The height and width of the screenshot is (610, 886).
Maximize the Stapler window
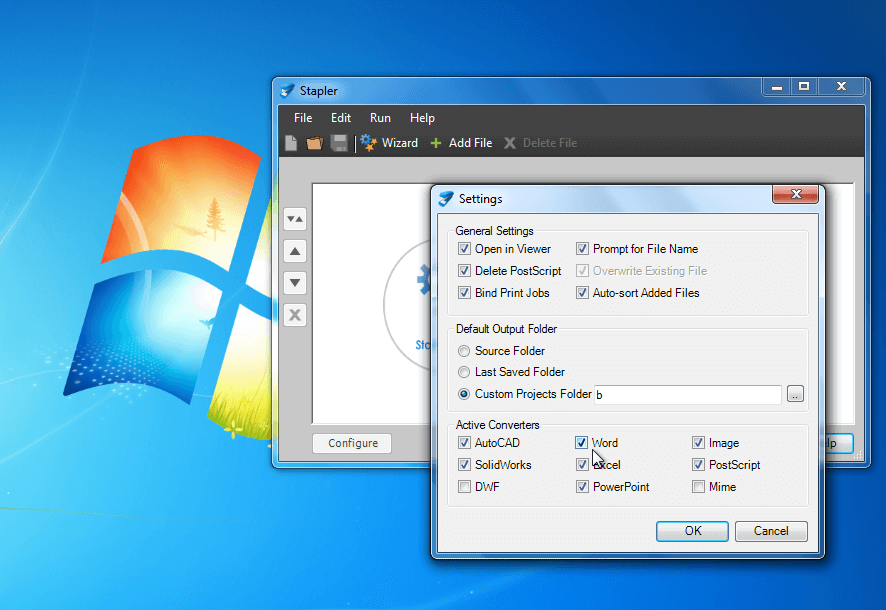[x=804, y=87]
